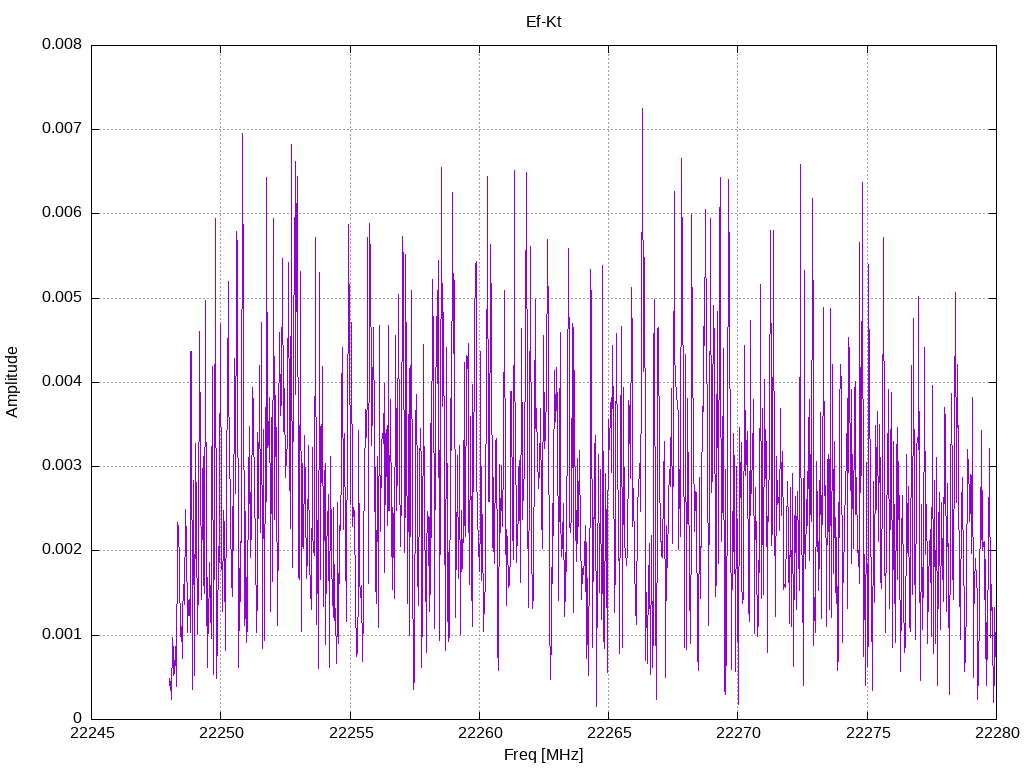The width and height of the screenshot is (1024, 768).
Task: Click the y-axis value 0.001
Action: 62,634
